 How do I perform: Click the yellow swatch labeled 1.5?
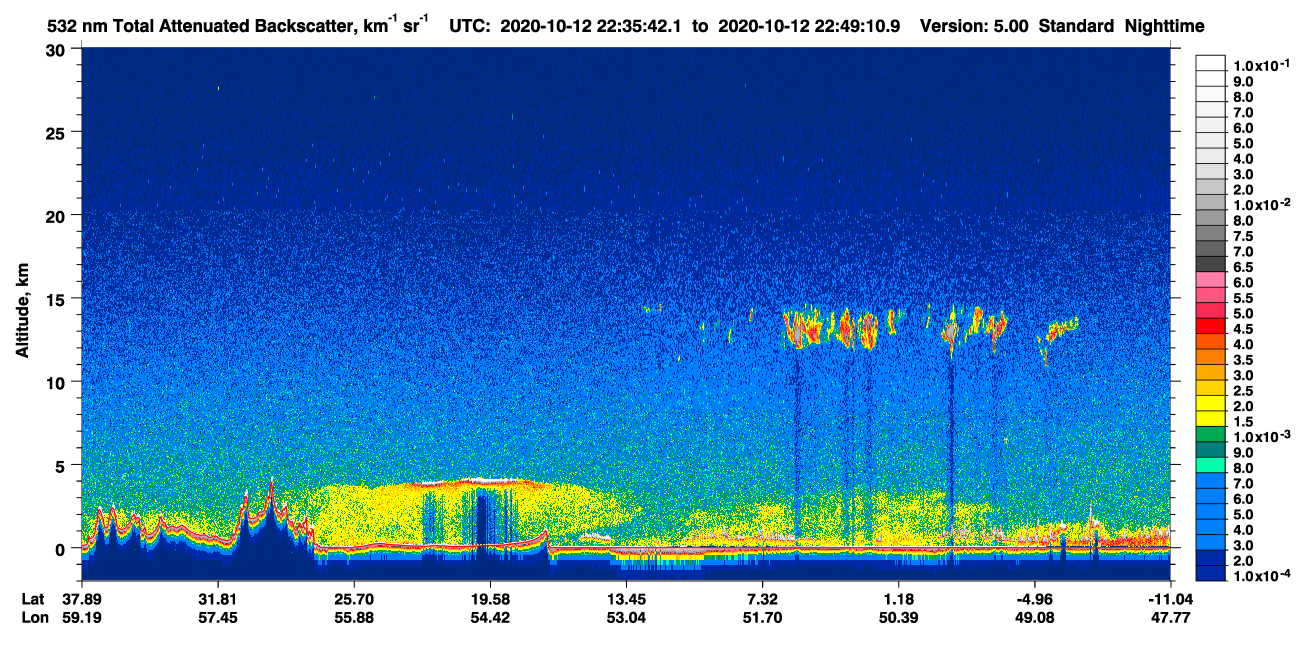tap(1210, 420)
